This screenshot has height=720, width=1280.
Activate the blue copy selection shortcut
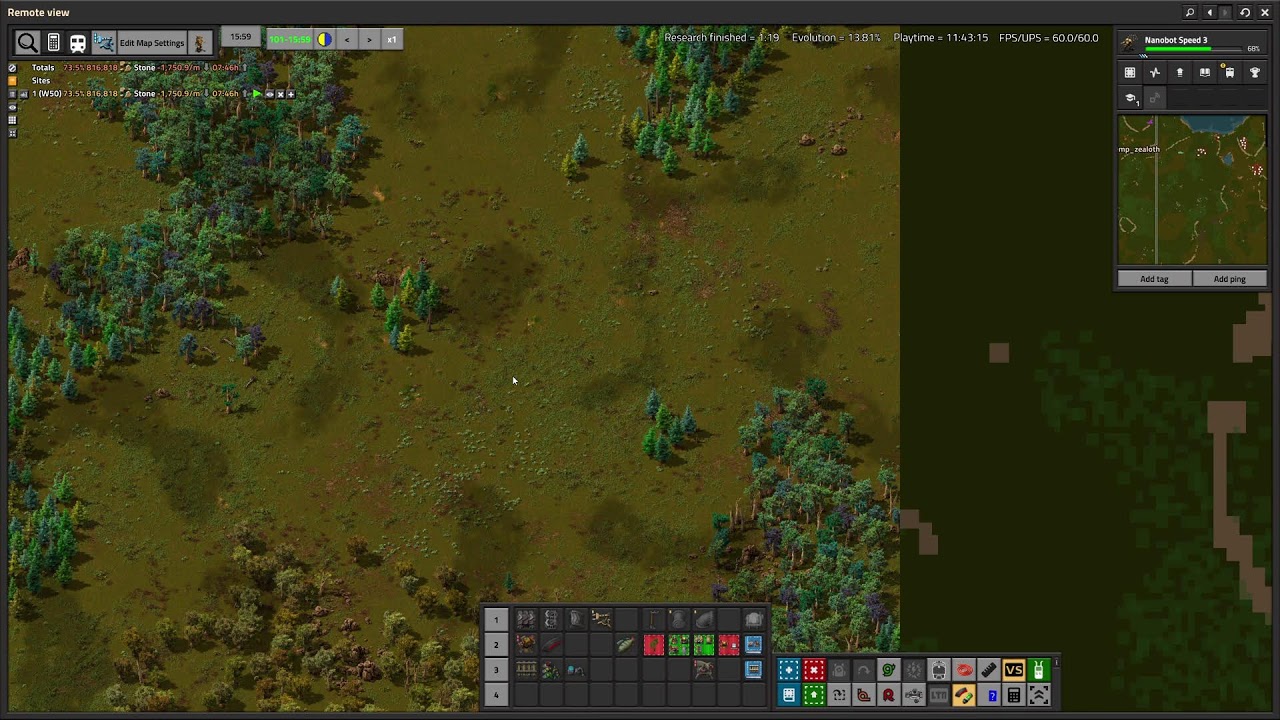(x=789, y=670)
